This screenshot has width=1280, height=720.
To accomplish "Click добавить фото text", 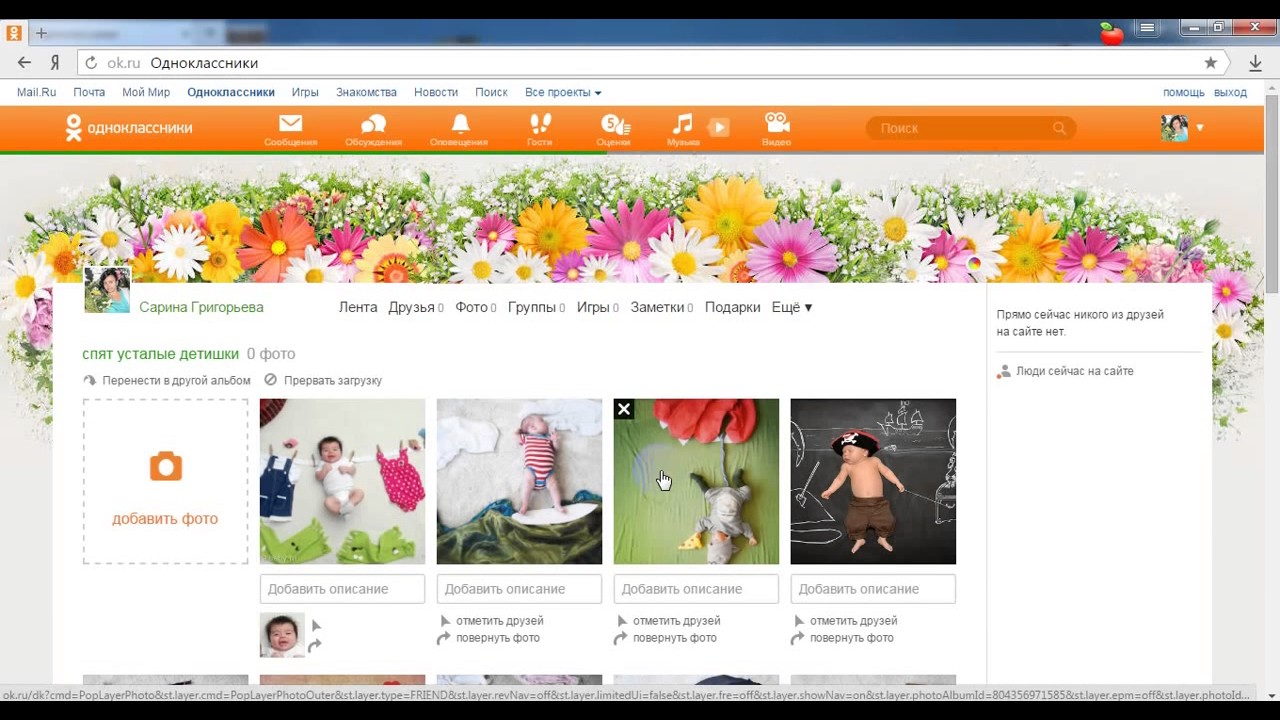I will [x=165, y=519].
